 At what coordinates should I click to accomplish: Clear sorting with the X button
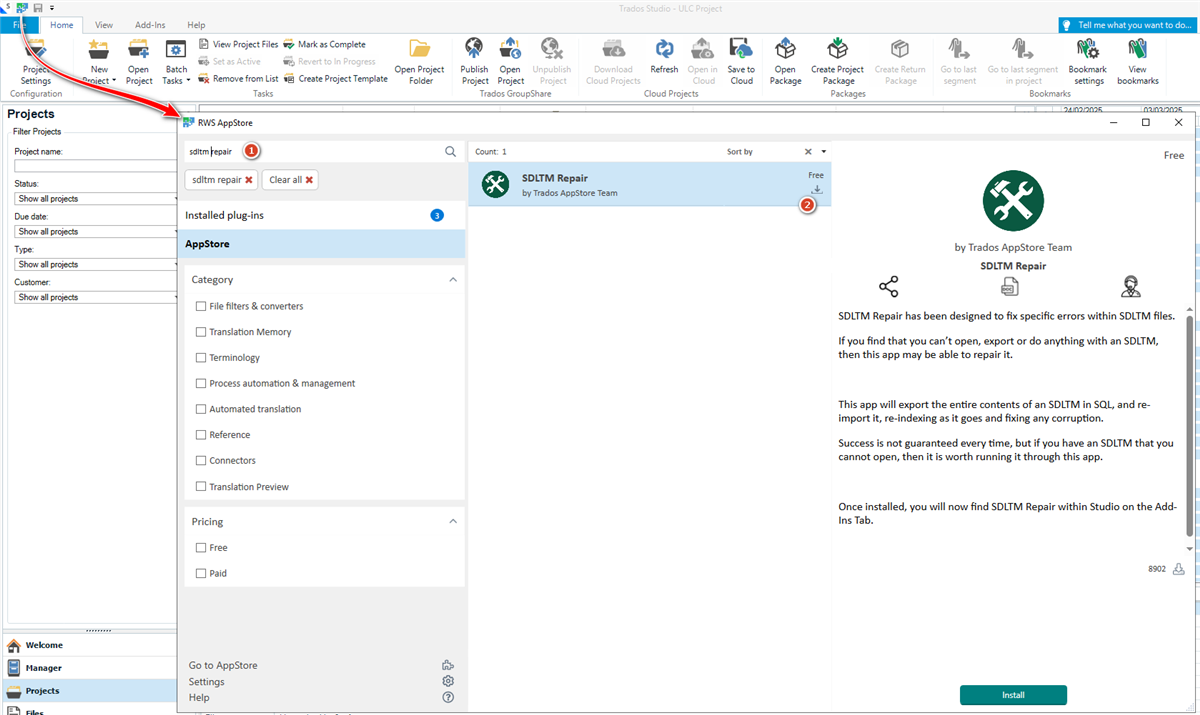[809, 152]
